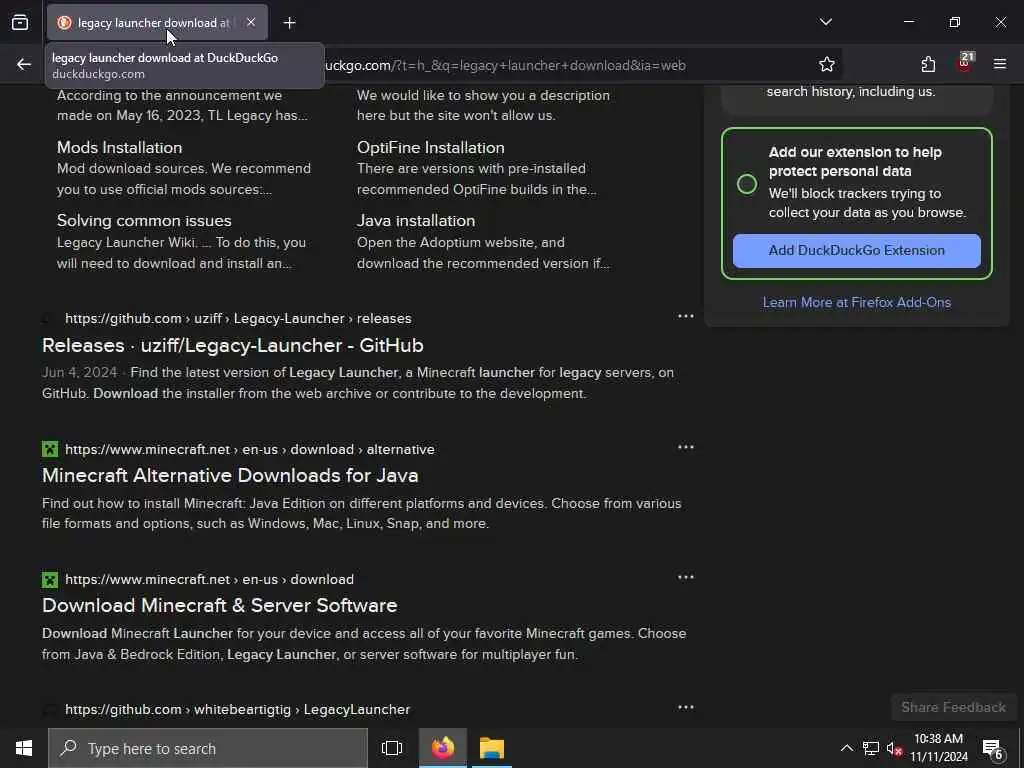The image size is (1024, 768).
Task: Open the minecraft.net download alternative URL
Action: click(x=249, y=449)
